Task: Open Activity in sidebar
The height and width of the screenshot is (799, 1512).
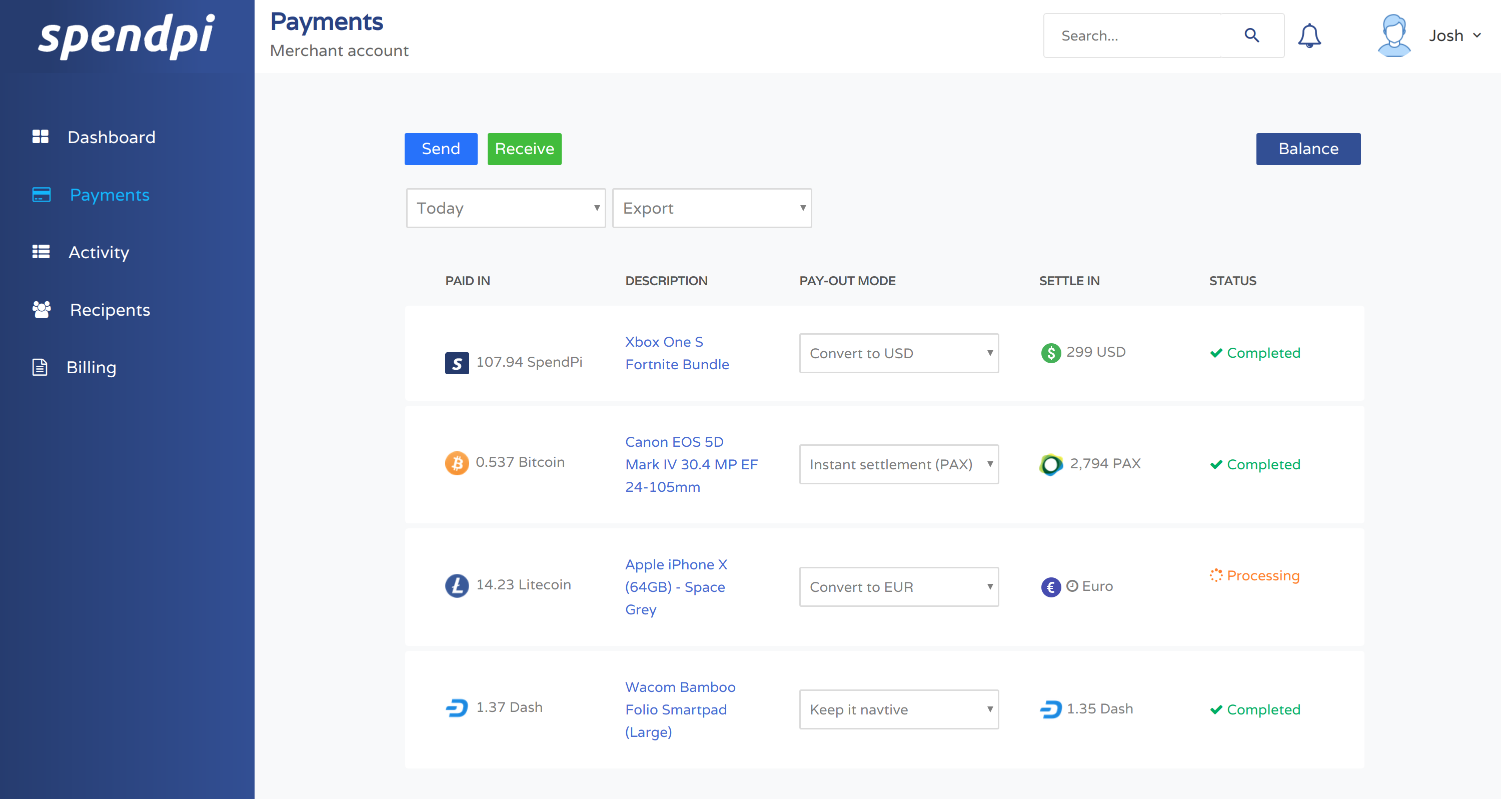Action: tap(99, 252)
